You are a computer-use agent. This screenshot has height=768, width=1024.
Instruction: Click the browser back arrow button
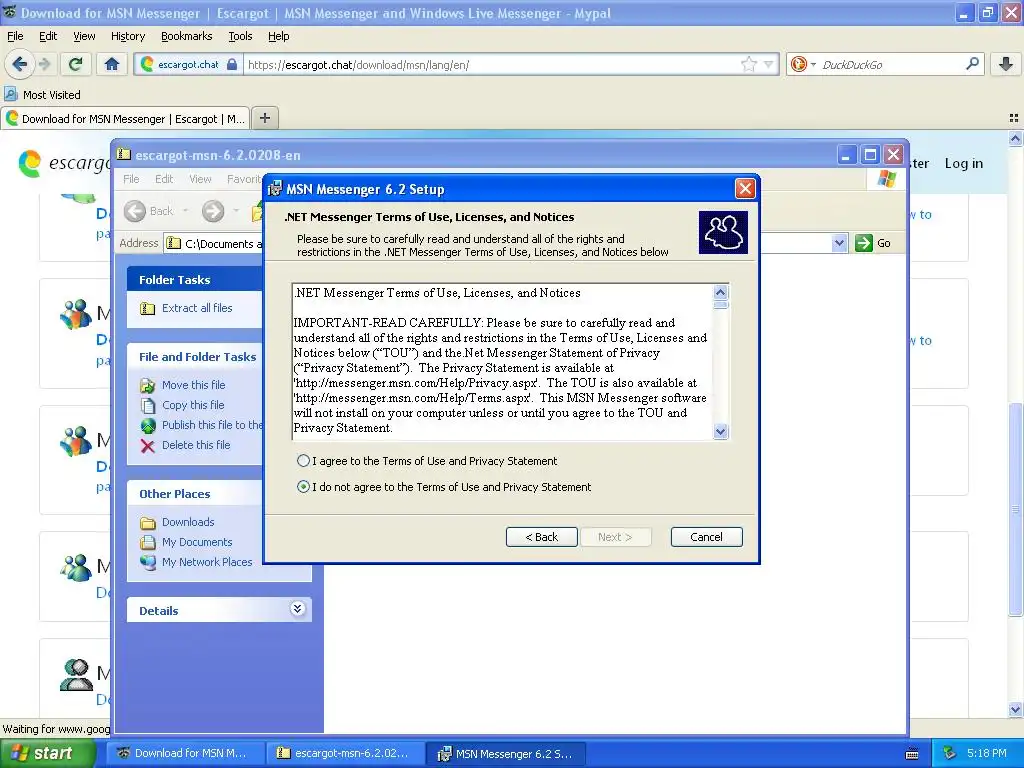19,64
